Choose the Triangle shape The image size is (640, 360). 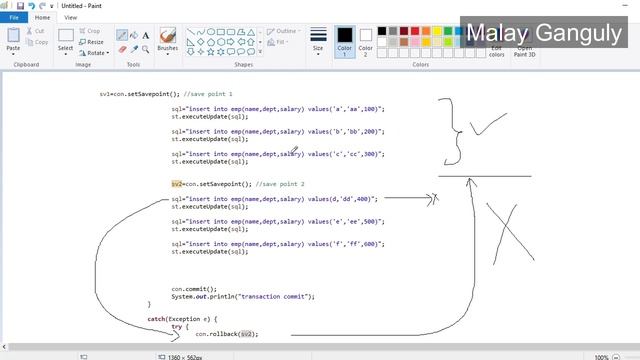(x=251, y=32)
